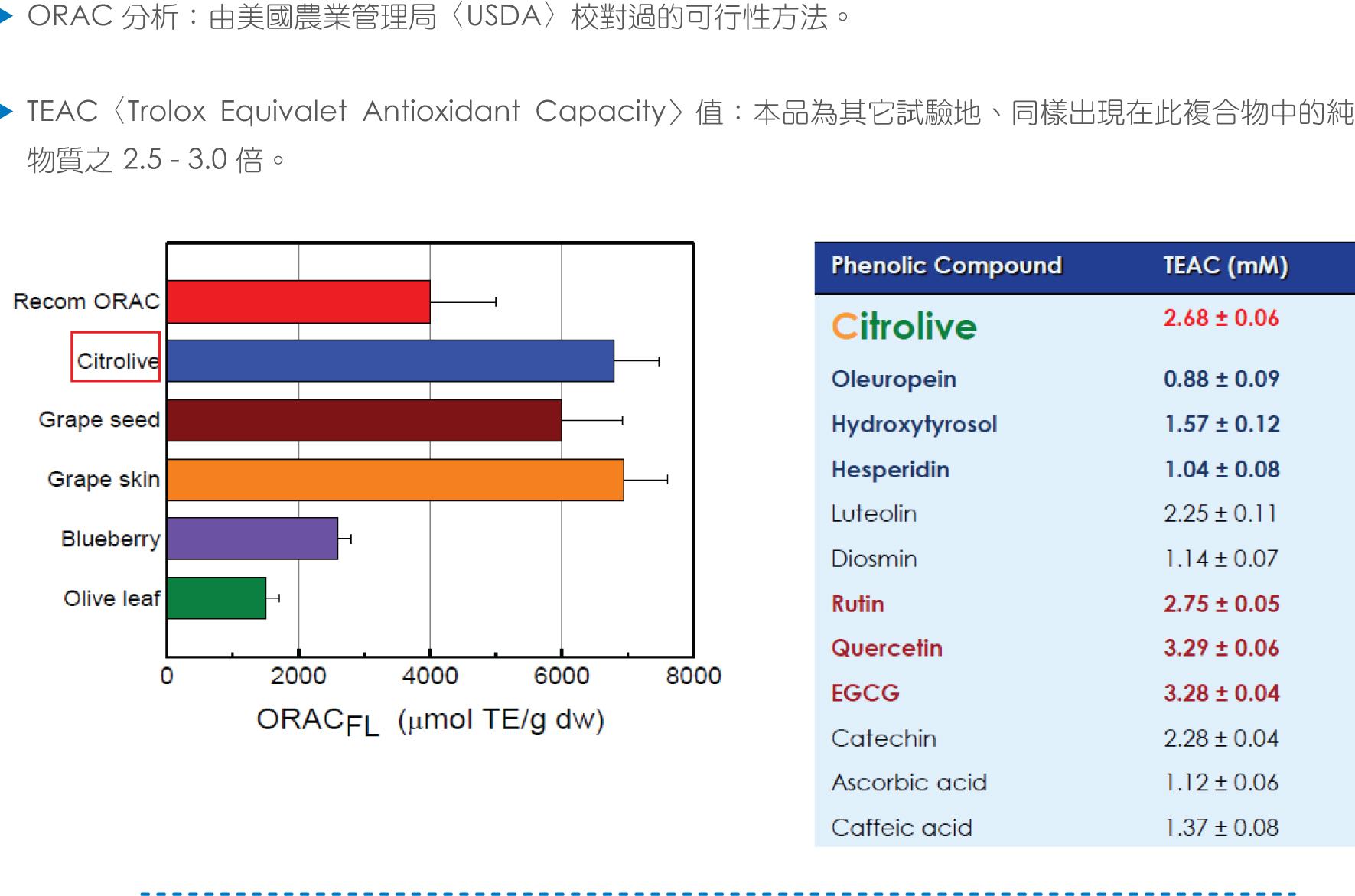
Task: Click the 'Citrolive' chart label
Action: click(118, 361)
